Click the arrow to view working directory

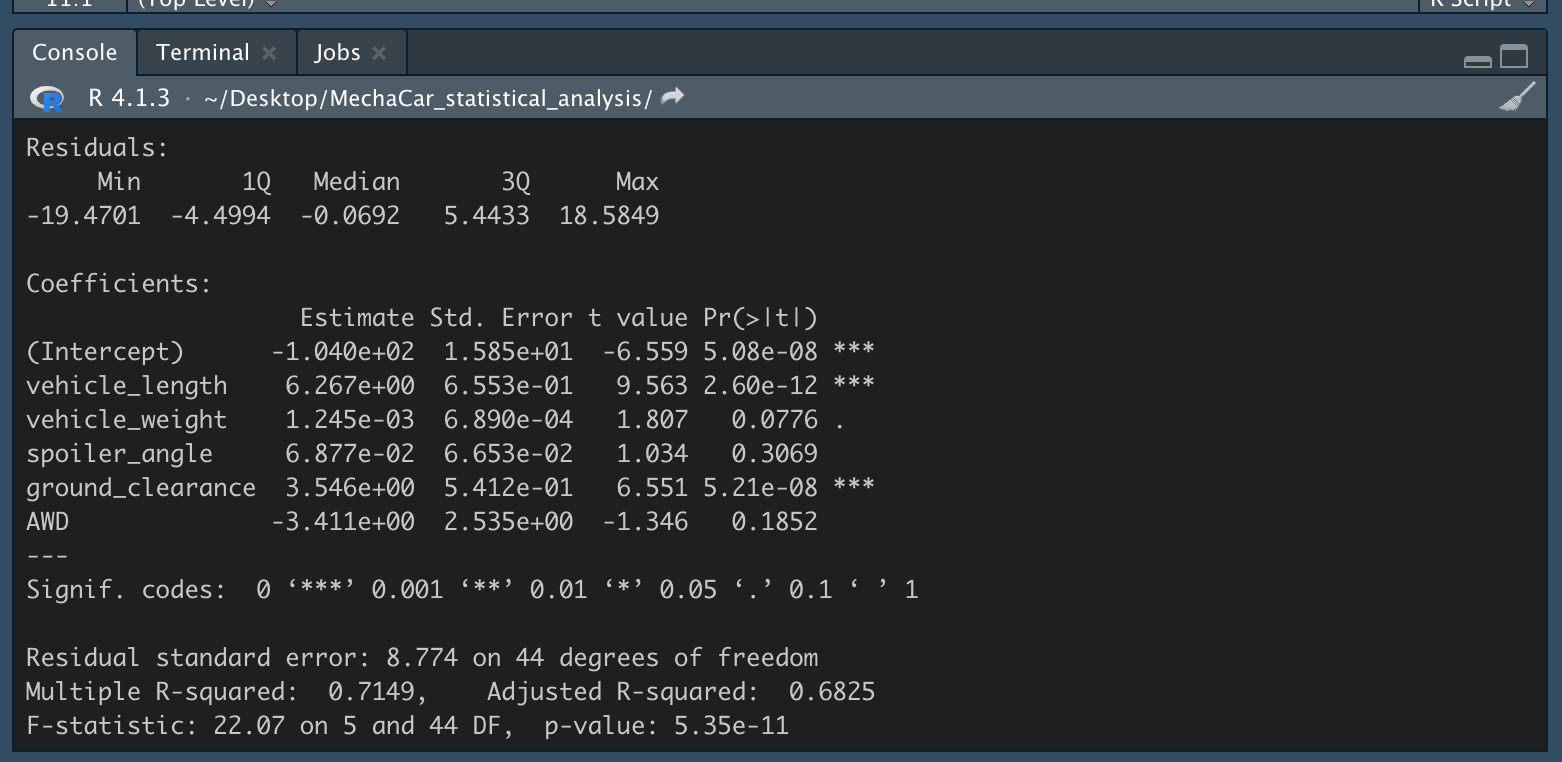[x=673, y=97]
